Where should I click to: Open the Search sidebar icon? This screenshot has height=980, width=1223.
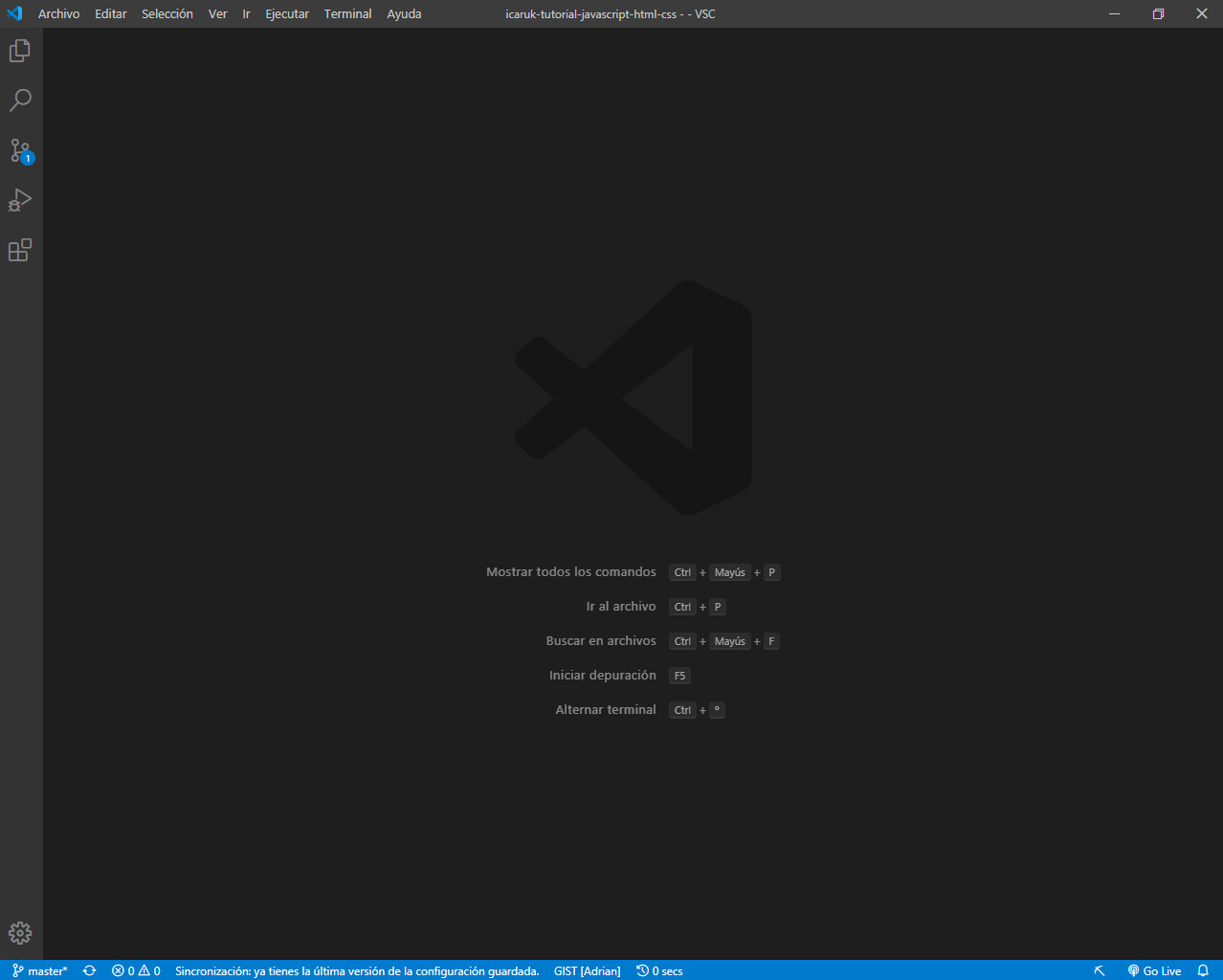point(20,100)
